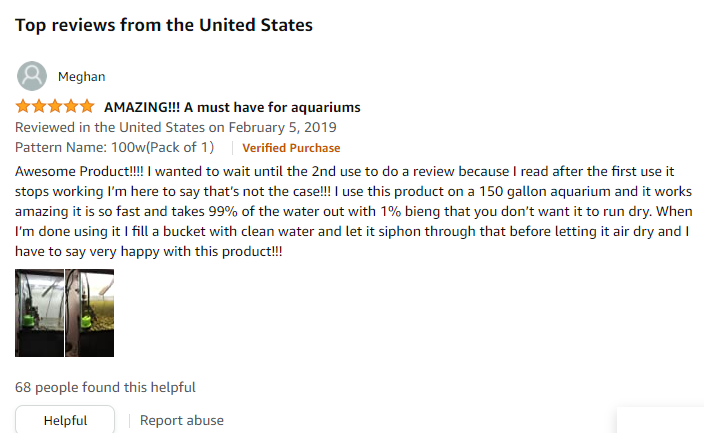Open the second review photo thumbnail
704x433 pixels.
click(90, 313)
